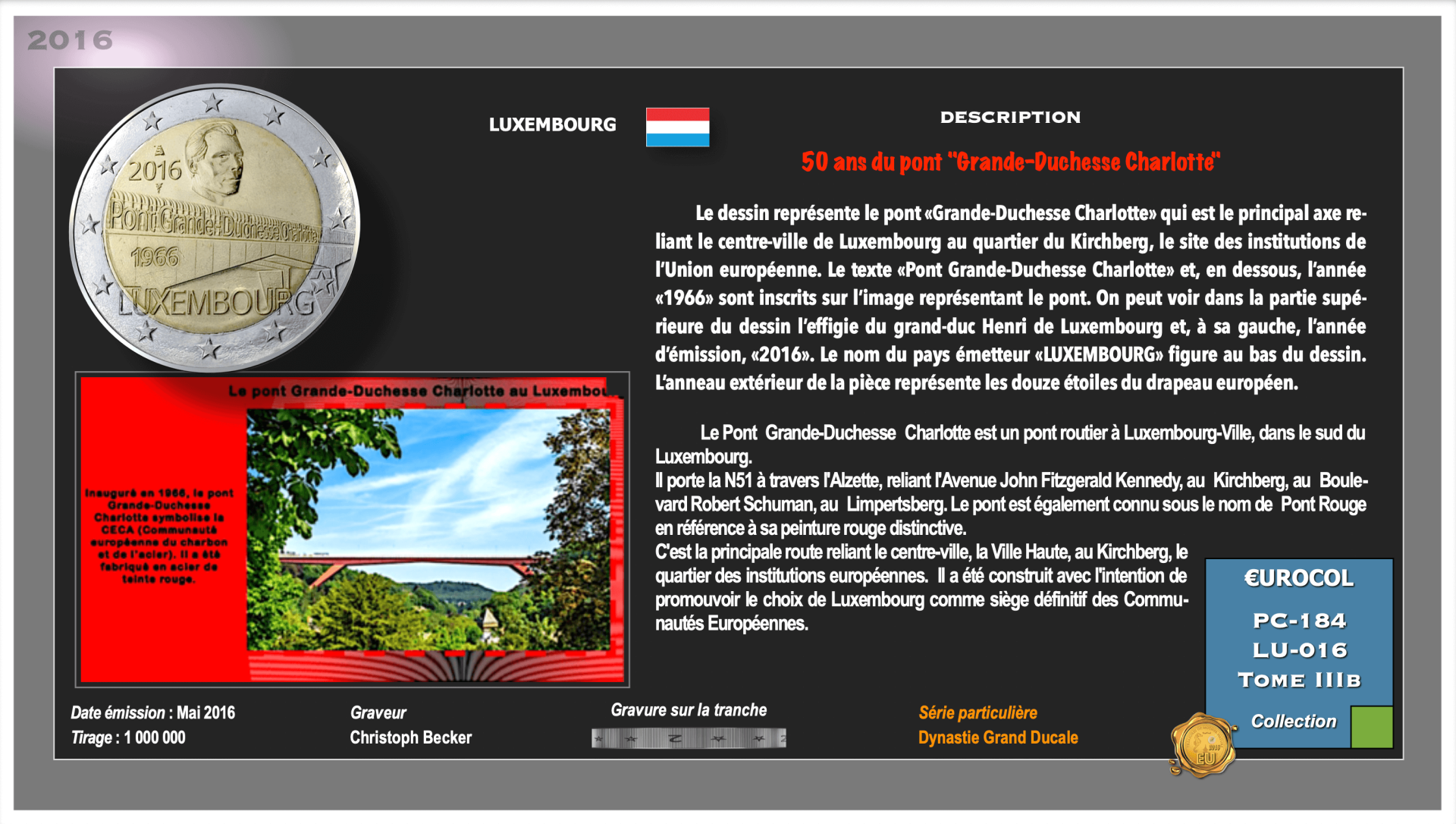The image size is (1456, 824).
Task: Open the Dynastie Grand Ducale link
Action: [x=998, y=738]
